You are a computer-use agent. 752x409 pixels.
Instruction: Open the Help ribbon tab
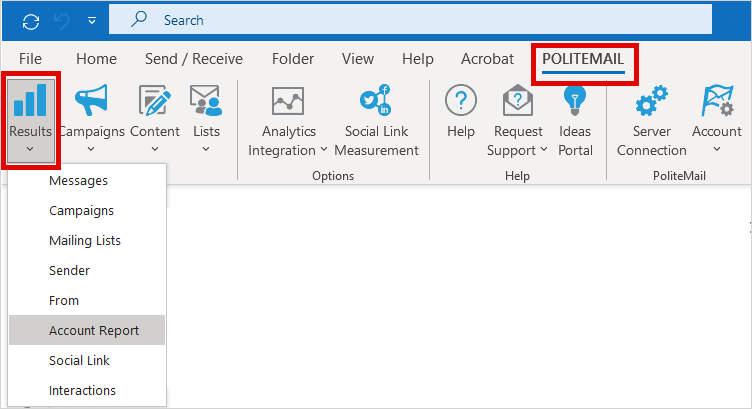pyautogui.click(x=418, y=58)
